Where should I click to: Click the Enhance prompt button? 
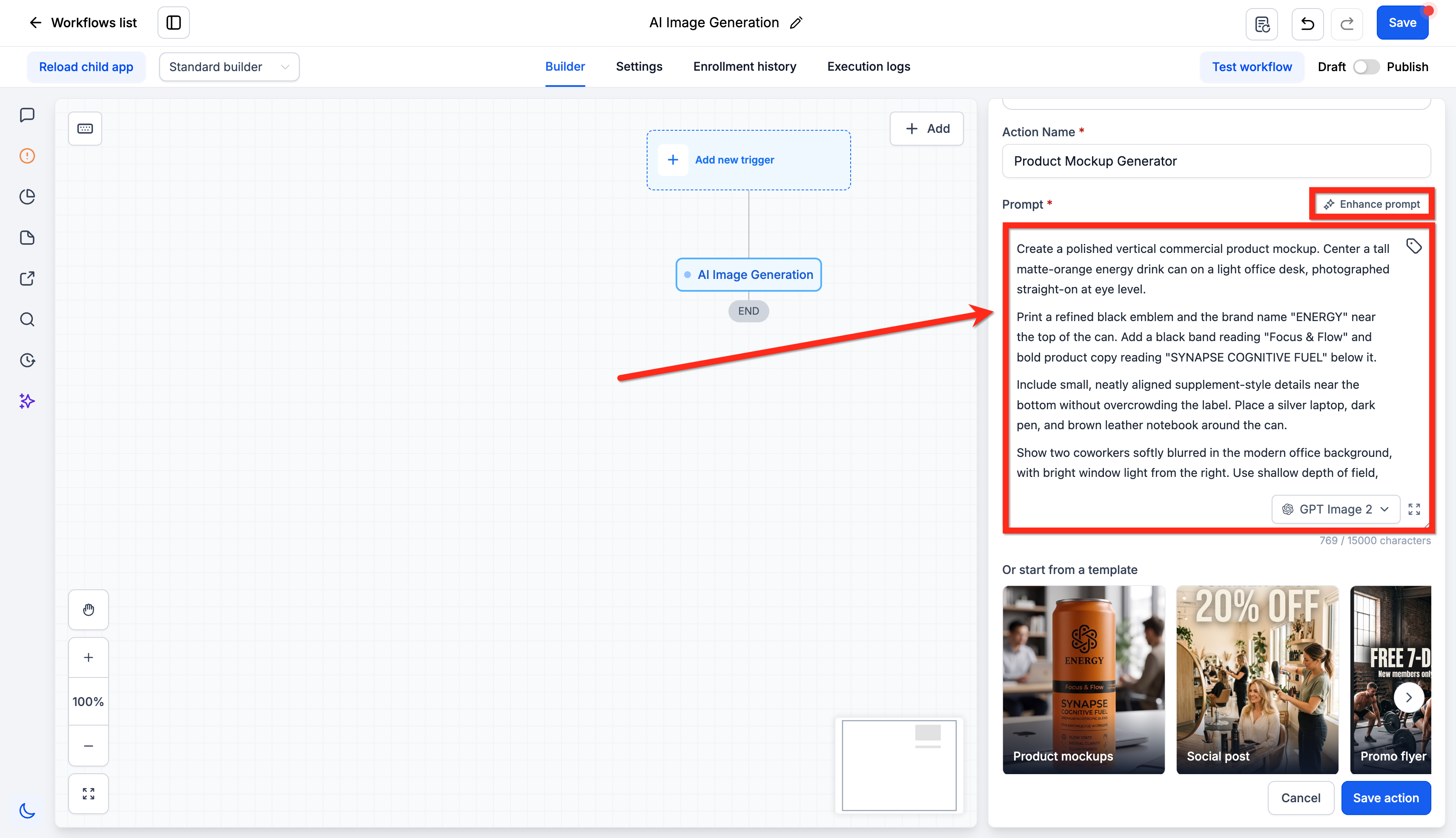click(1371, 204)
